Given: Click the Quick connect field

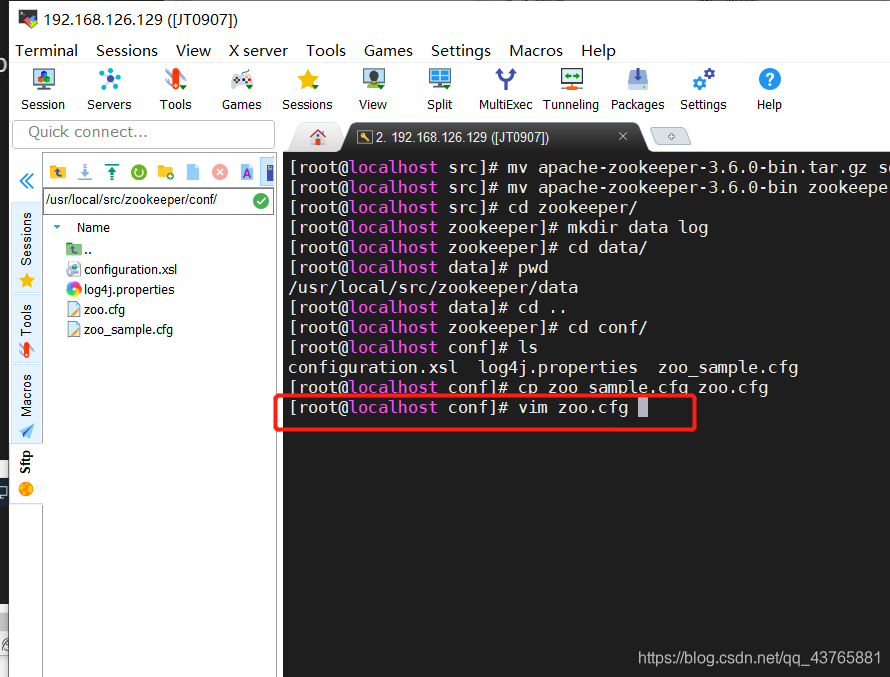Looking at the screenshot, I should click(144, 134).
